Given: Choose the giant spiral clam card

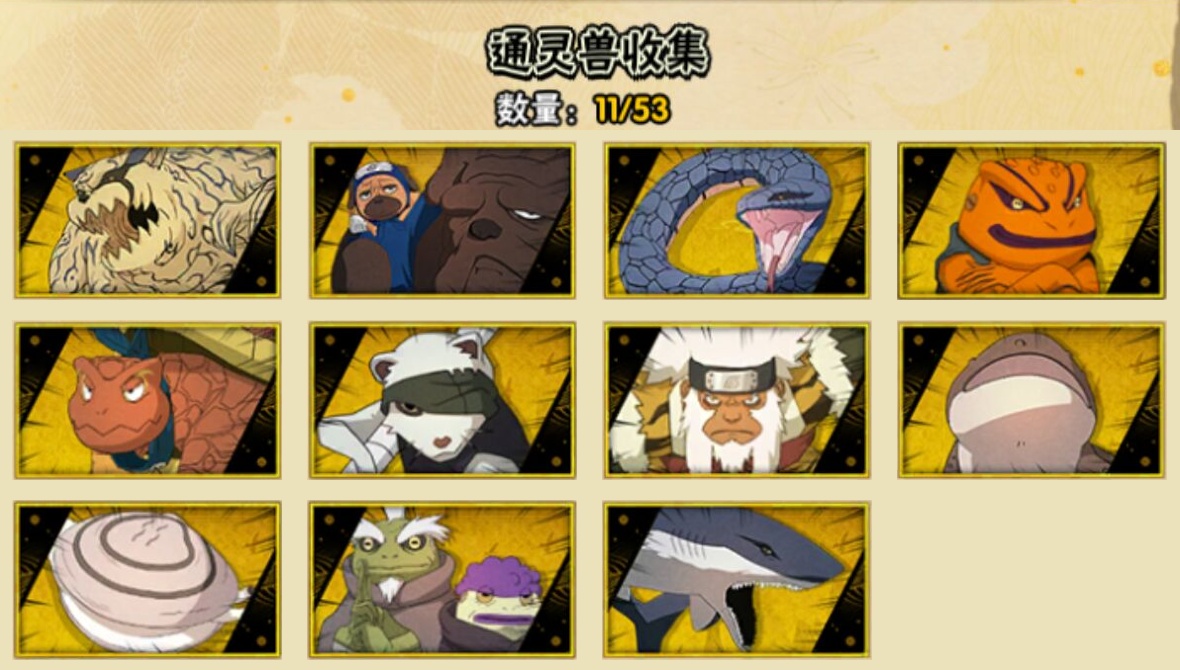Looking at the screenshot, I should click(x=148, y=580).
